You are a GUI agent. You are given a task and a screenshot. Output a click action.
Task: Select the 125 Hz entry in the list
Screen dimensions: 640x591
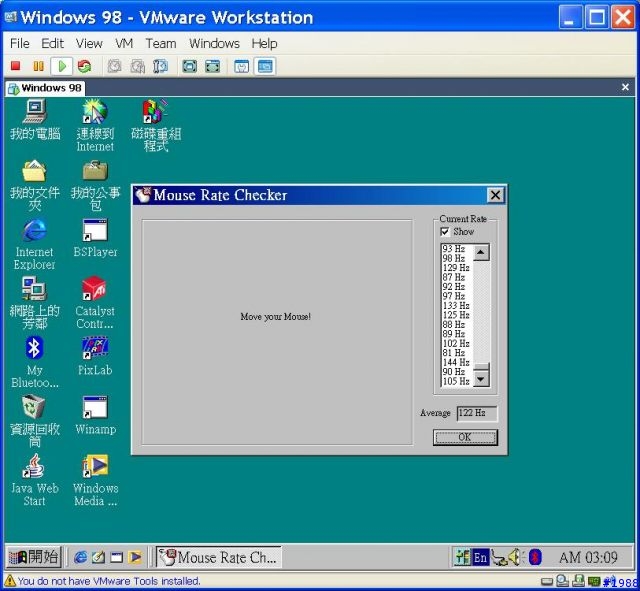(x=456, y=315)
